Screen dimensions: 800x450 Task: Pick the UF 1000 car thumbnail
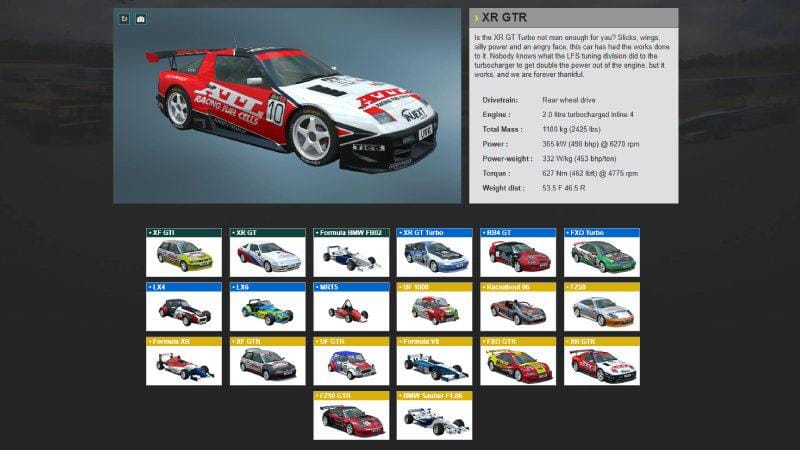click(x=434, y=307)
